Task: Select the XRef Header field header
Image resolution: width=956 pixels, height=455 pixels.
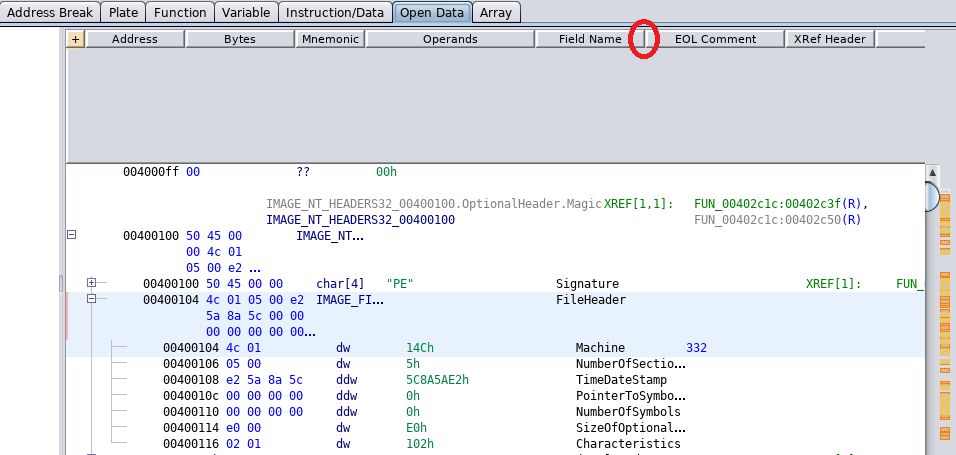Action: coord(830,39)
